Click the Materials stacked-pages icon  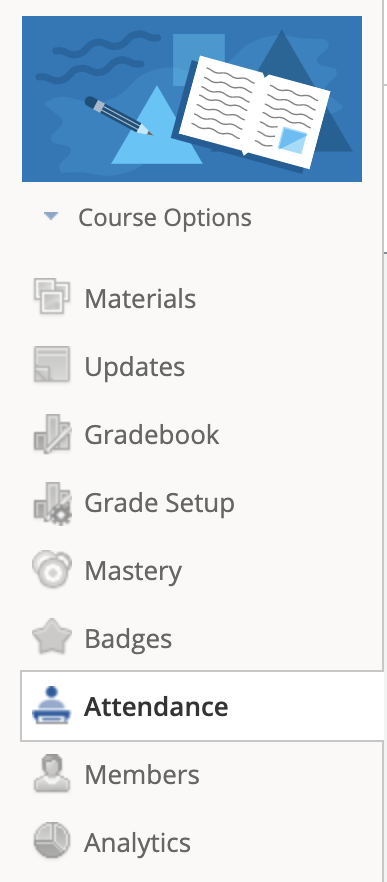[x=52, y=296]
